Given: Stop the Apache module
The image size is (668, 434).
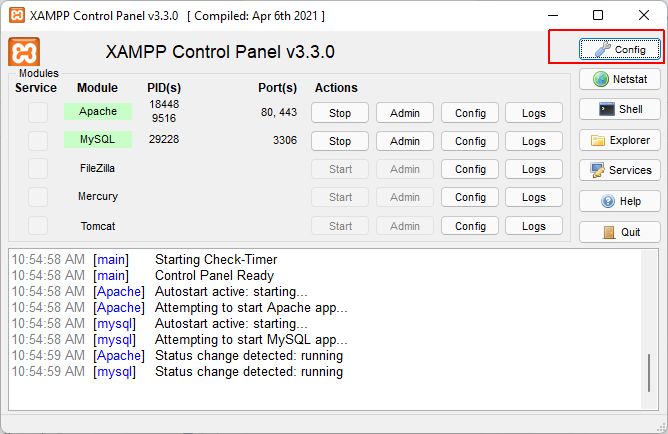Looking at the screenshot, I should click(x=340, y=113).
